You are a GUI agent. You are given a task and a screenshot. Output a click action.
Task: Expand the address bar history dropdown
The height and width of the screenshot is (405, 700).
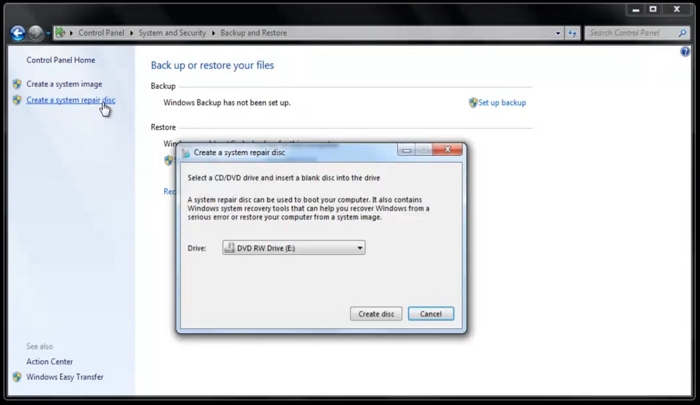click(558, 33)
